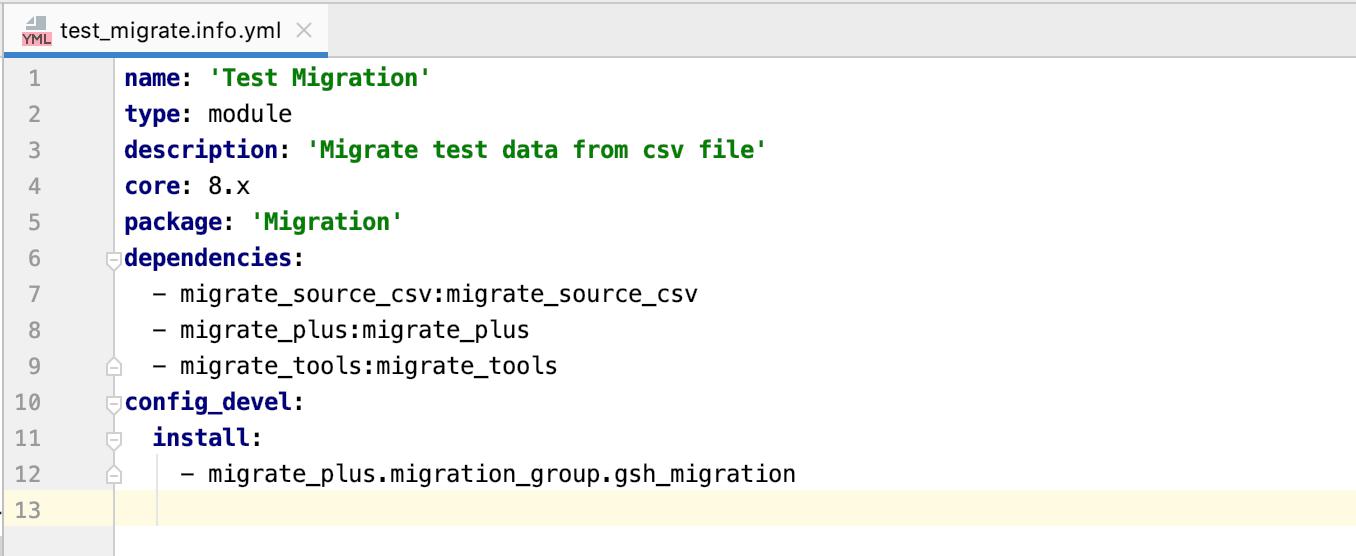Image resolution: width=1356 pixels, height=556 pixels.
Task: Collapse the config_devel block fold marker
Action: tap(114, 403)
